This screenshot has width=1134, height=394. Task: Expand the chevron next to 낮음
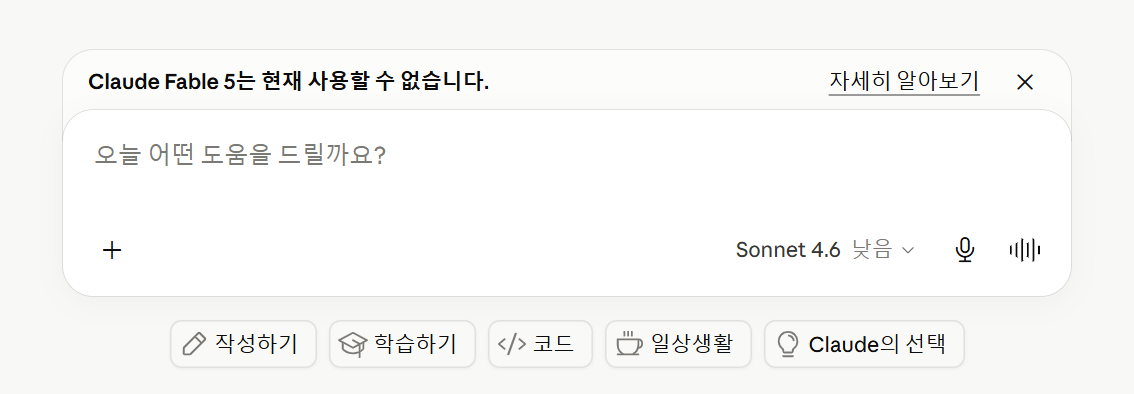click(908, 251)
